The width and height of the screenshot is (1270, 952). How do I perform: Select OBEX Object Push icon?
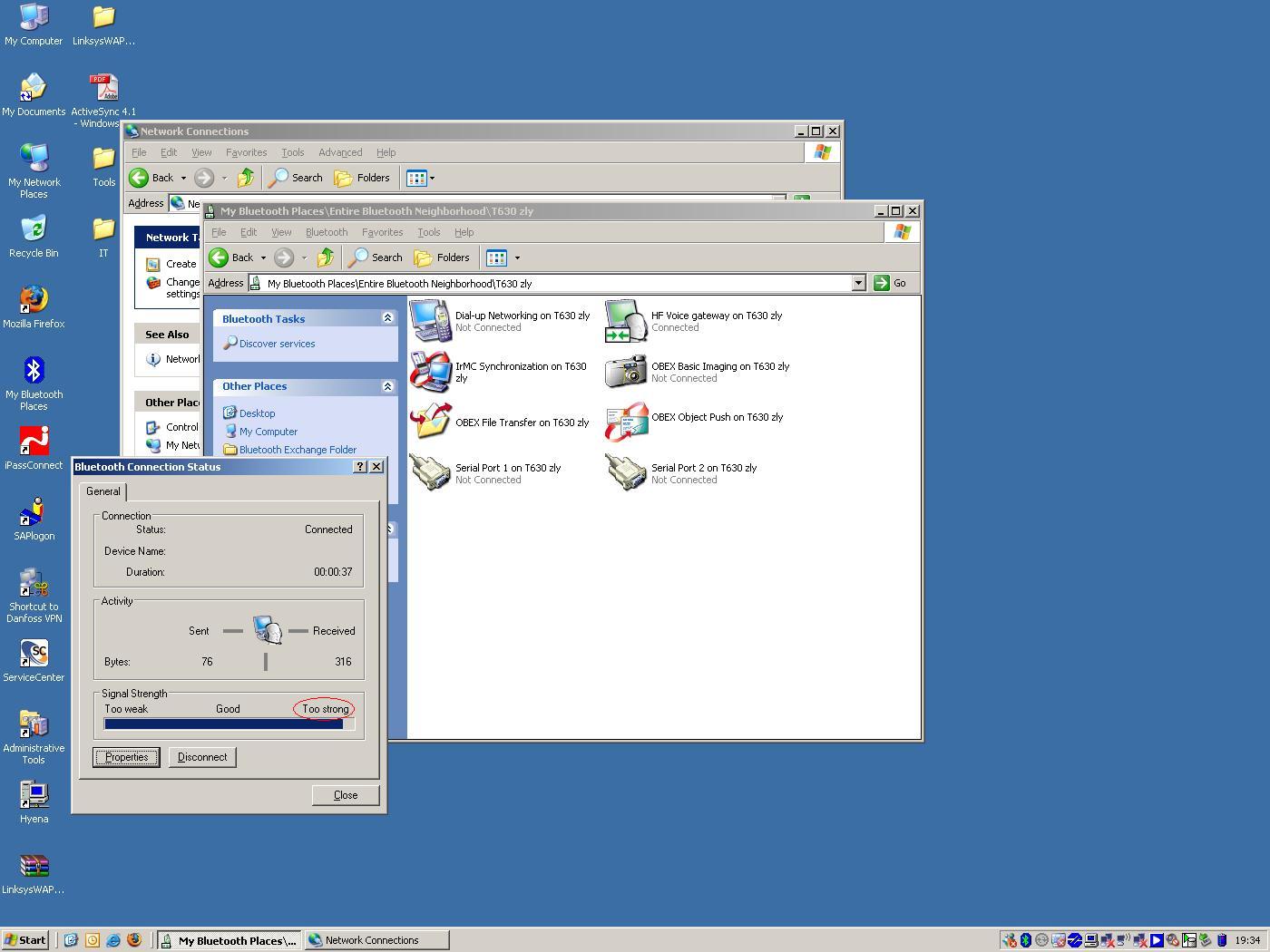(x=626, y=423)
